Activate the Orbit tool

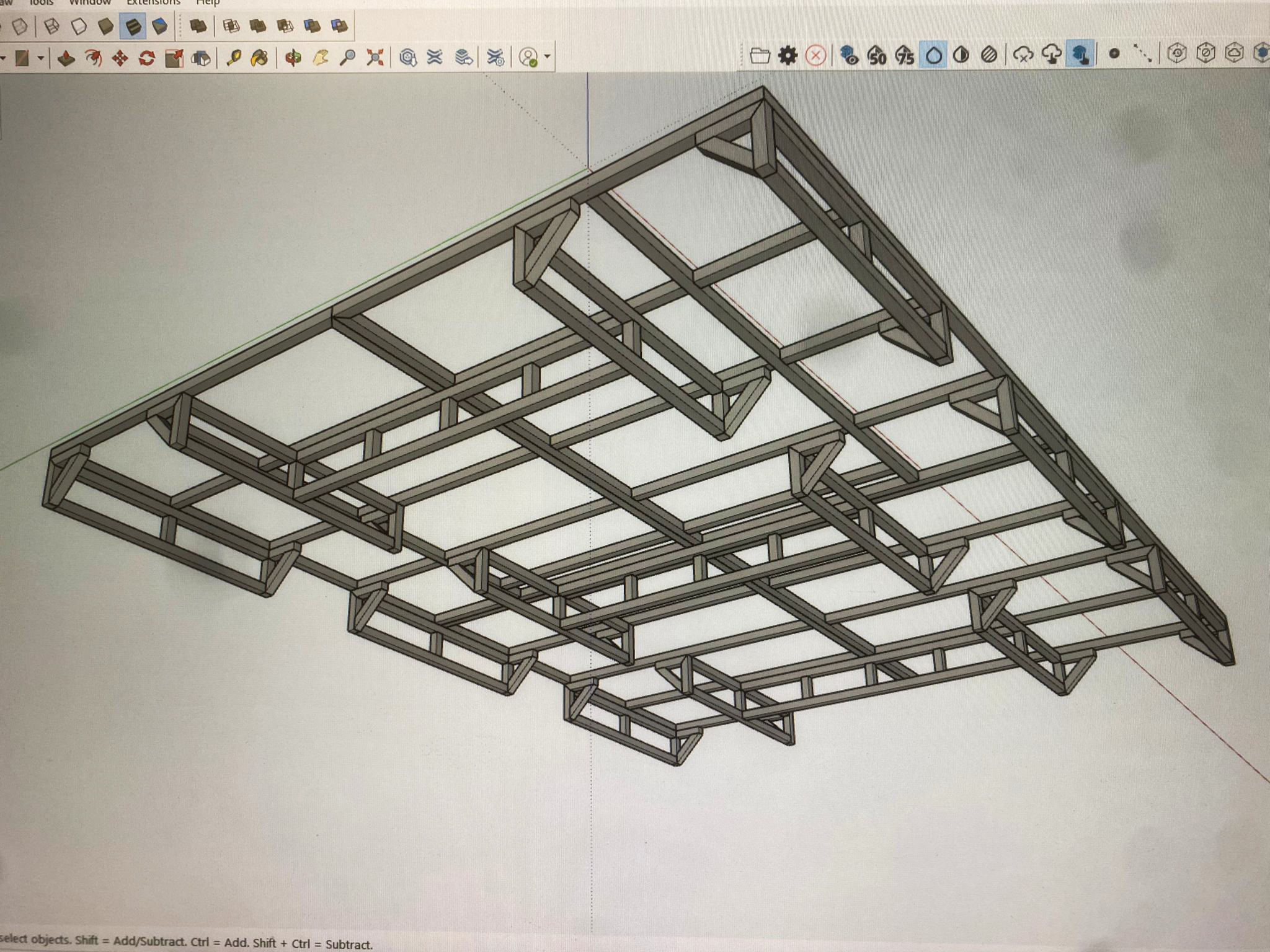pyautogui.click(x=293, y=58)
